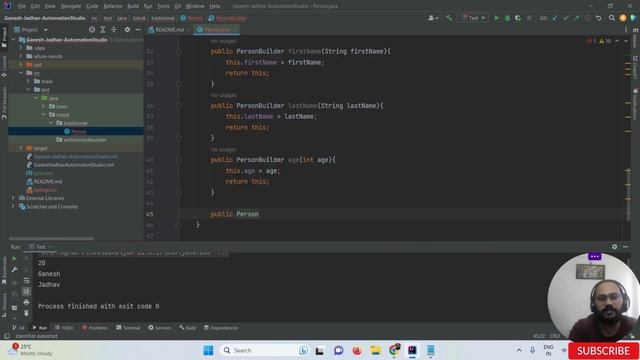This screenshot has width=640, height=360.
Task: Open the Dependencies tool window
Action: click(x=221, y=328)
